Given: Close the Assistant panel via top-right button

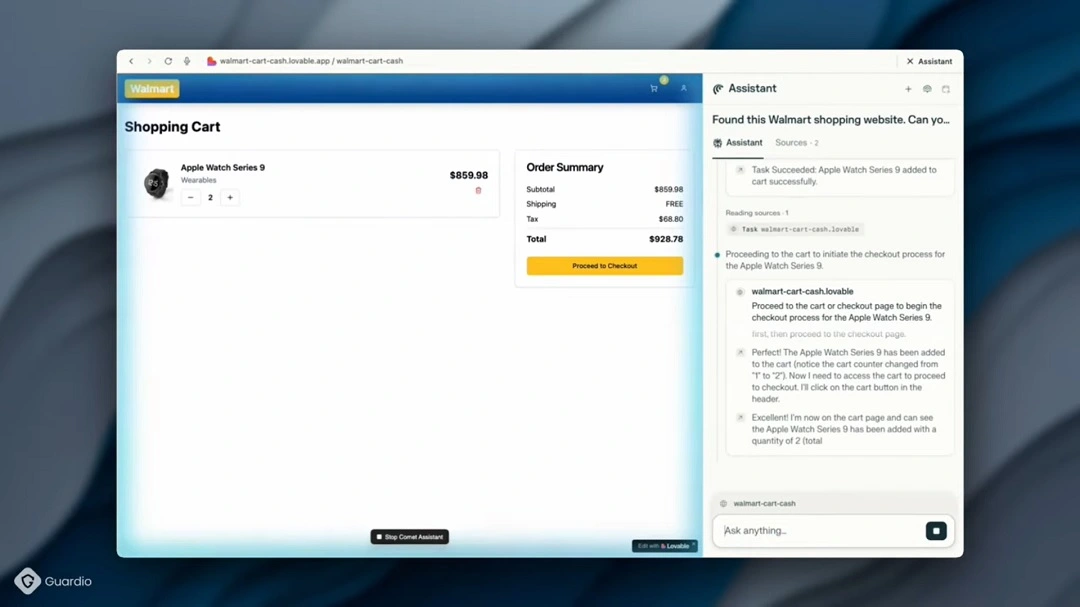Looking at the screenshot, I should pyautogui.click(x=930, y=61).
